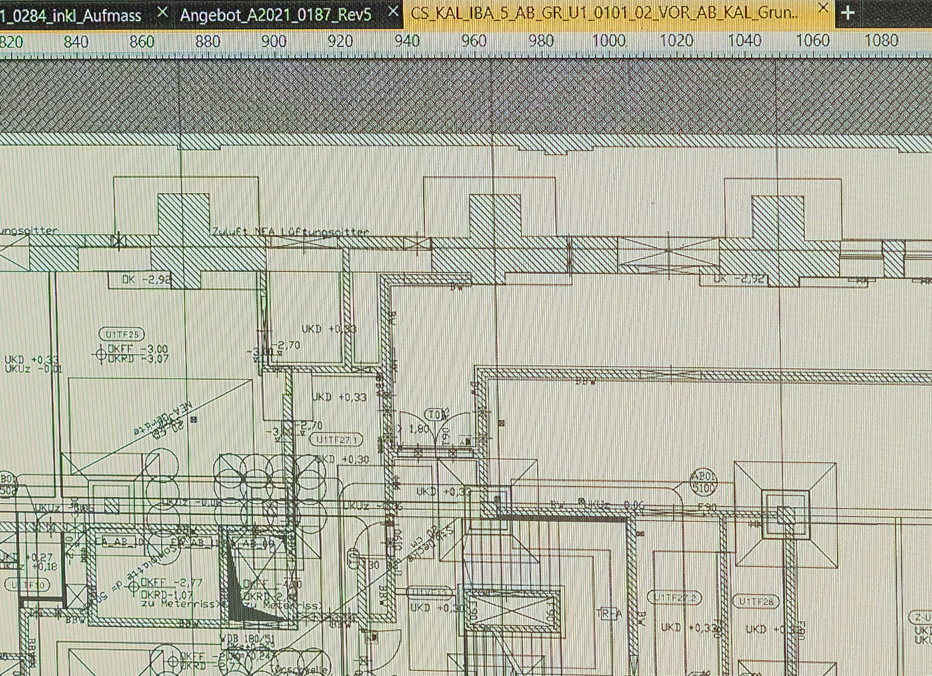The image size is (932, 676).
Task: Click the 860 mark on horizontal ruler
Action: tap(142, 41)
